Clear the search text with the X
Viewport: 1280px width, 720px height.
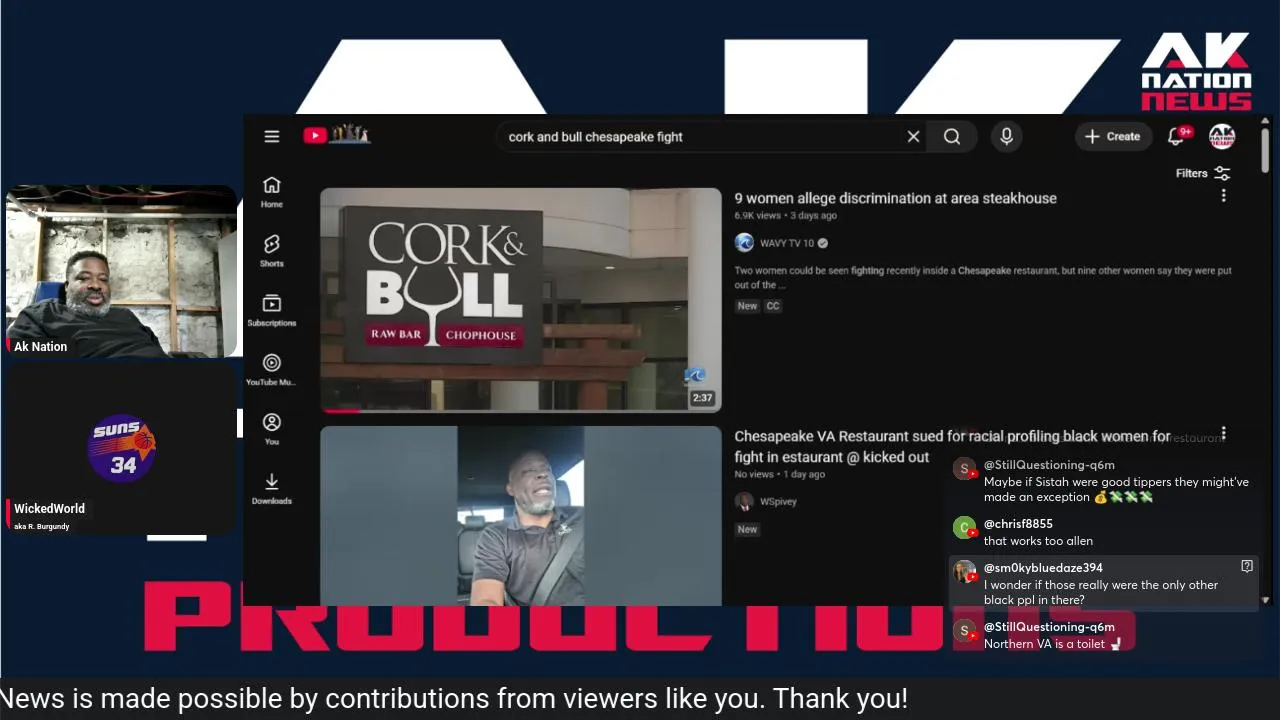(913, 137)
